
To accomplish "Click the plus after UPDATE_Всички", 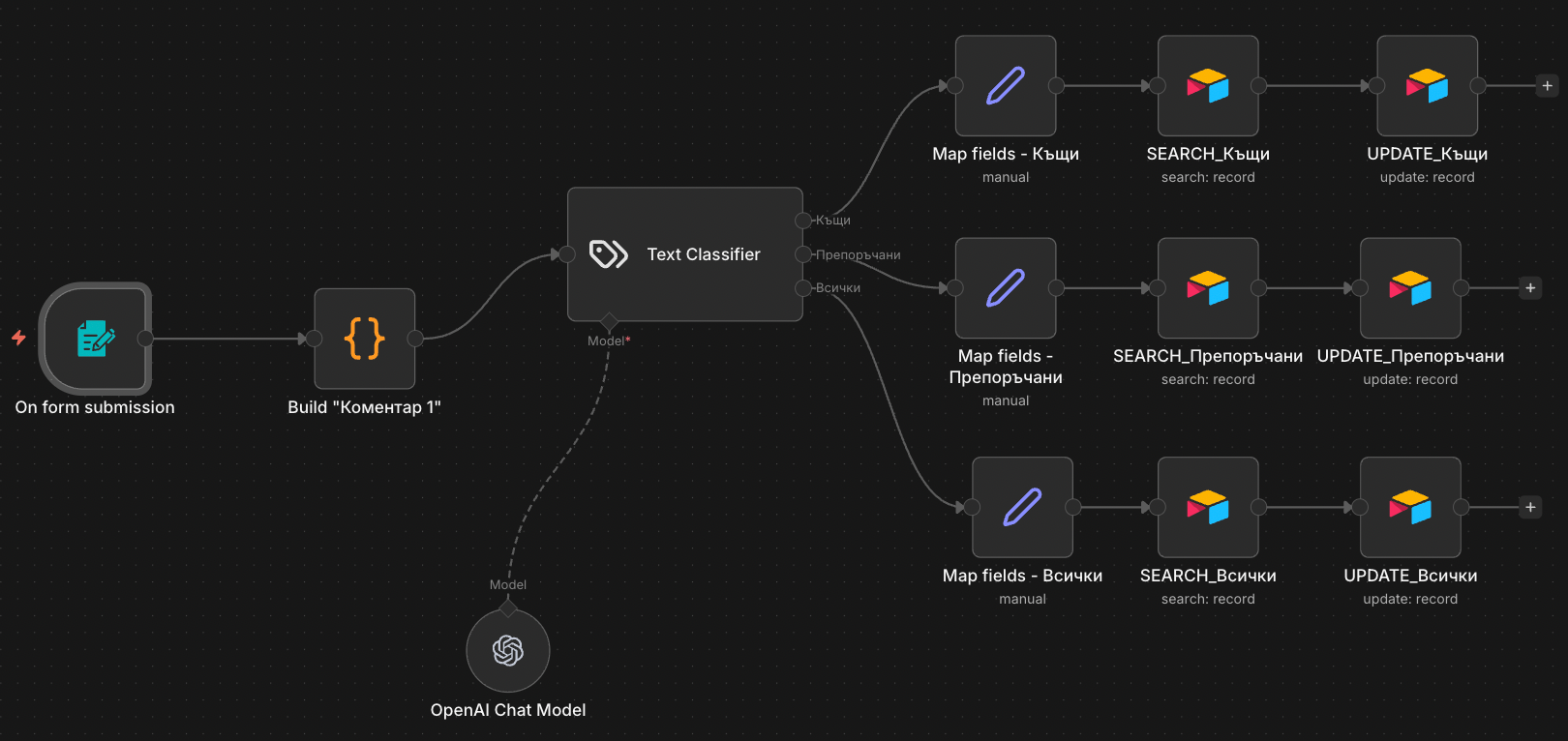I will pos(1530,507).
